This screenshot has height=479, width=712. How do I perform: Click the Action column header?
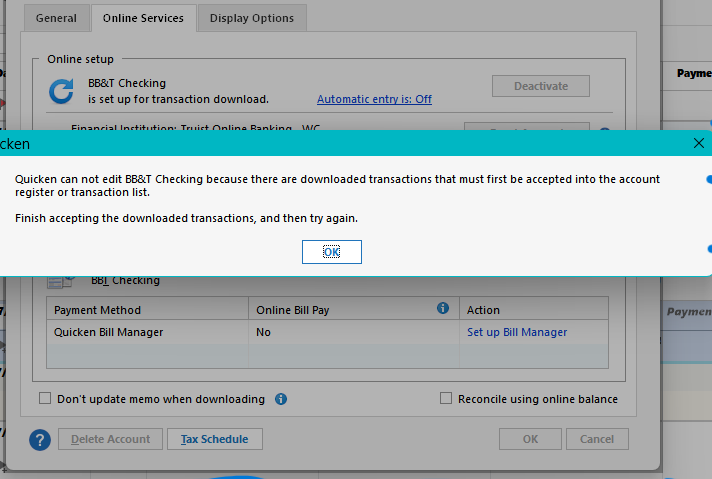click(x=534, y=309)
